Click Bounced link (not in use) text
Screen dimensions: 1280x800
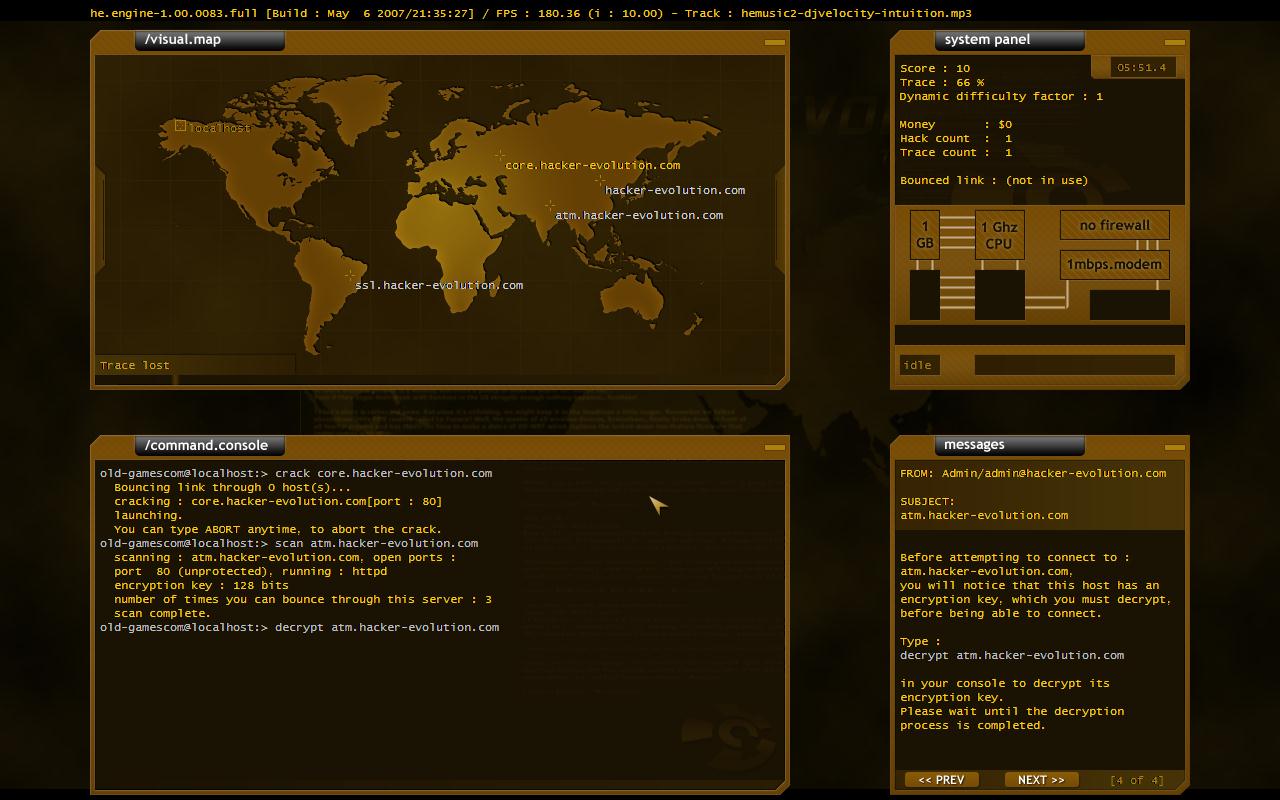tap(994, 180)
